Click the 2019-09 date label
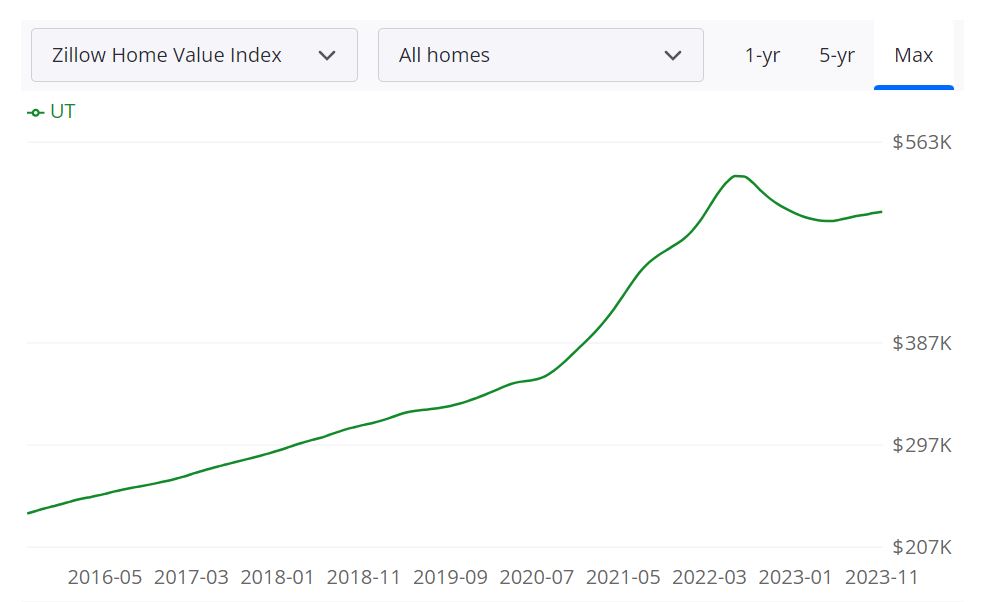Screen dimensions: 982x602 [x=450, y=578]
